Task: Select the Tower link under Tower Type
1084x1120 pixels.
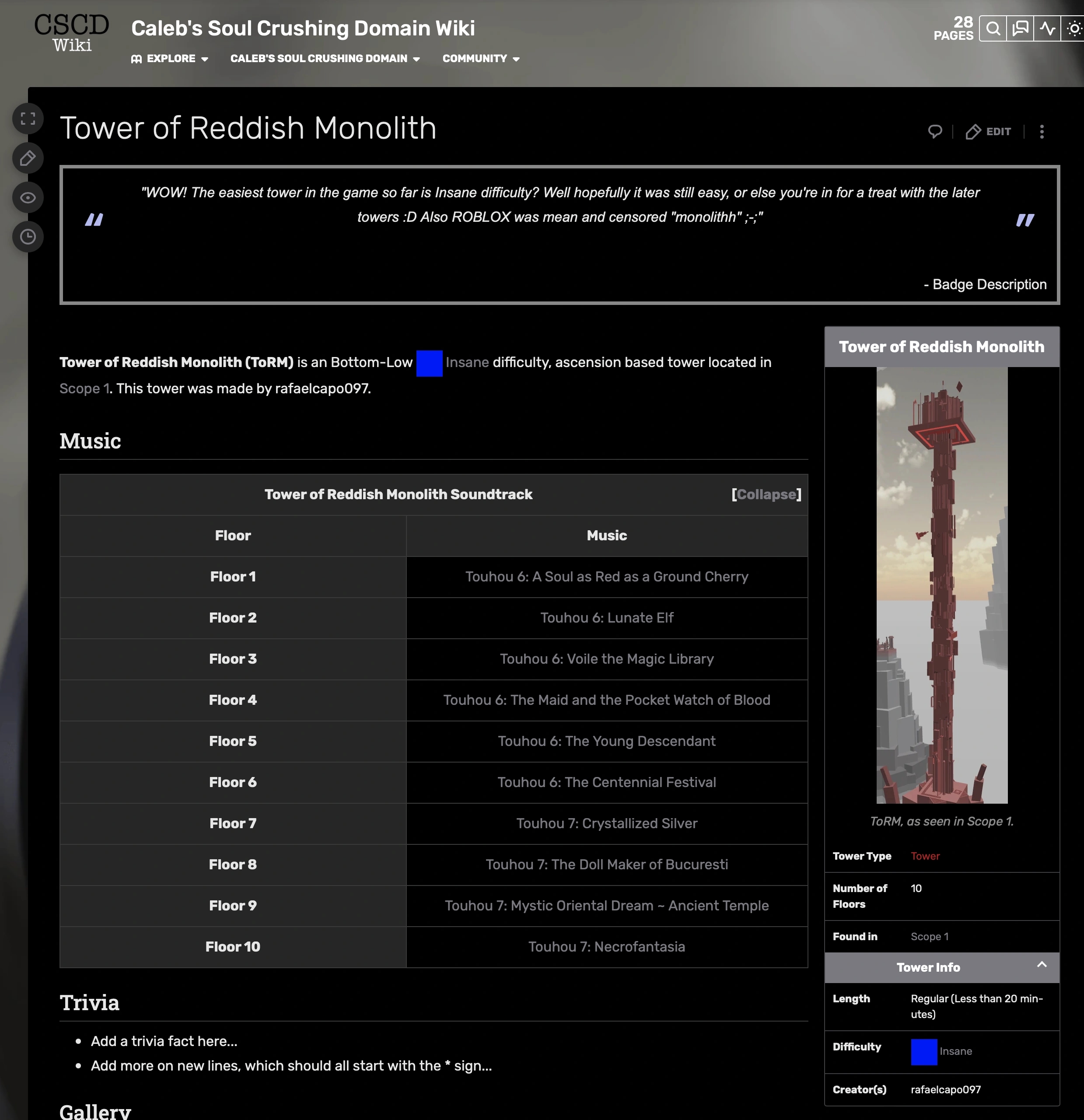Action: [x=925, y=855]
